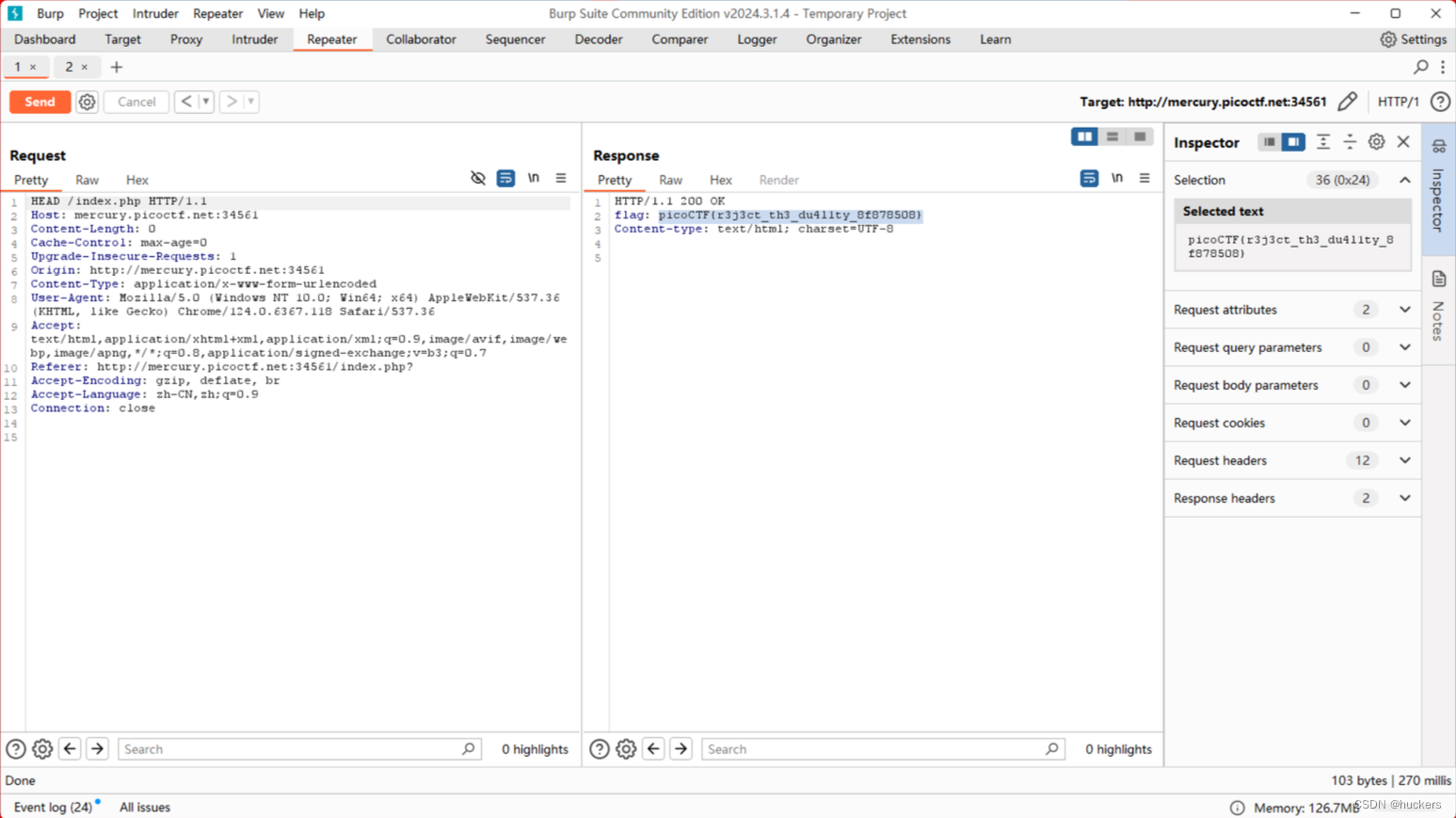Open the request history forward dropdown
1456x818 pixels.
pyautogui.click(x=251, y=102)
